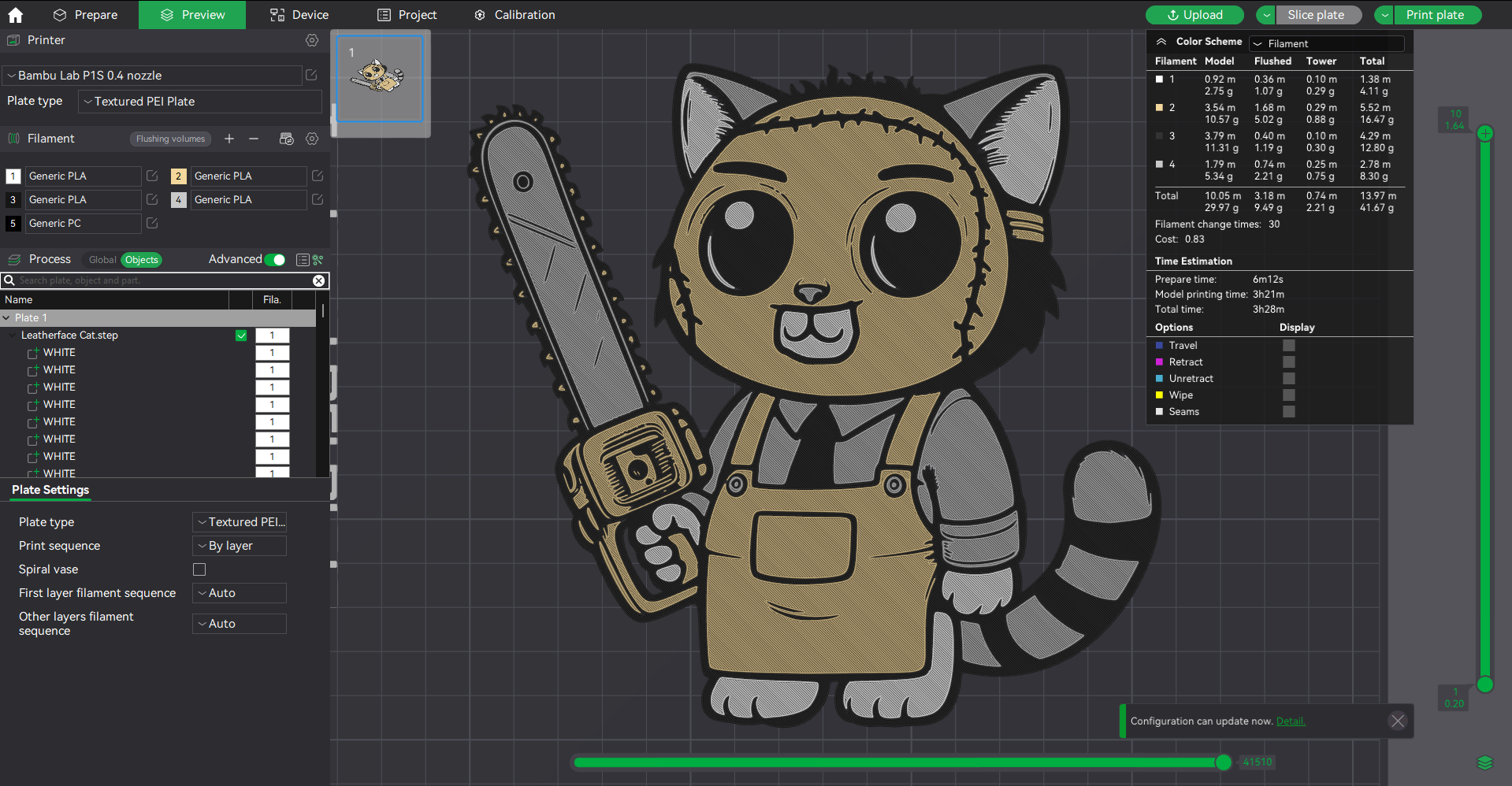Edit filament 3 Generic PLA preset

152,199
